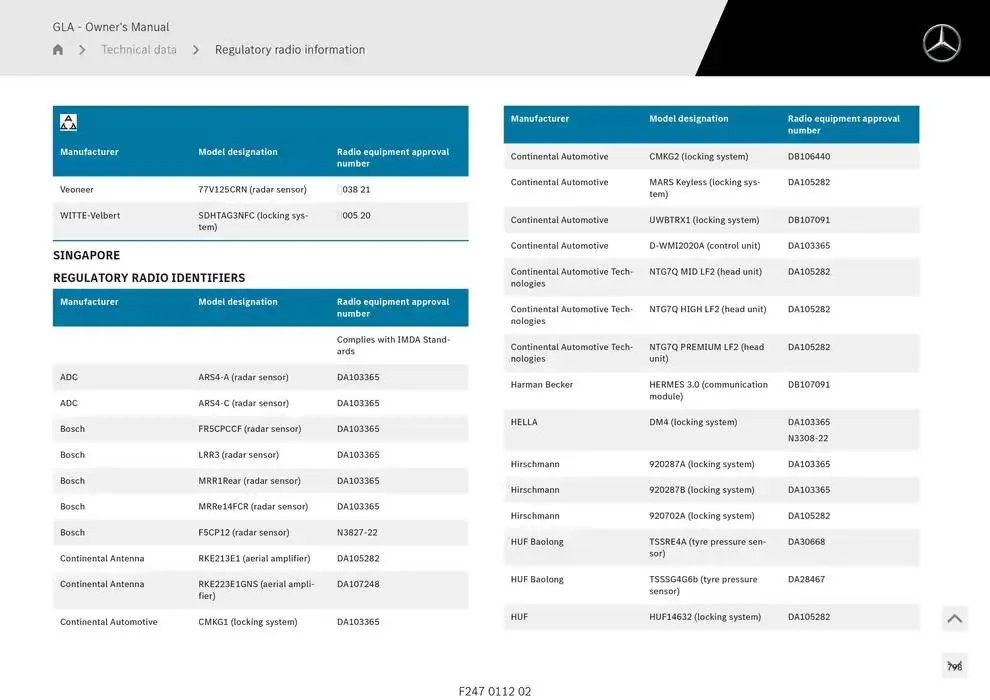Click the chevron after Technical data

pyautogui.click(x=196, y=50)
